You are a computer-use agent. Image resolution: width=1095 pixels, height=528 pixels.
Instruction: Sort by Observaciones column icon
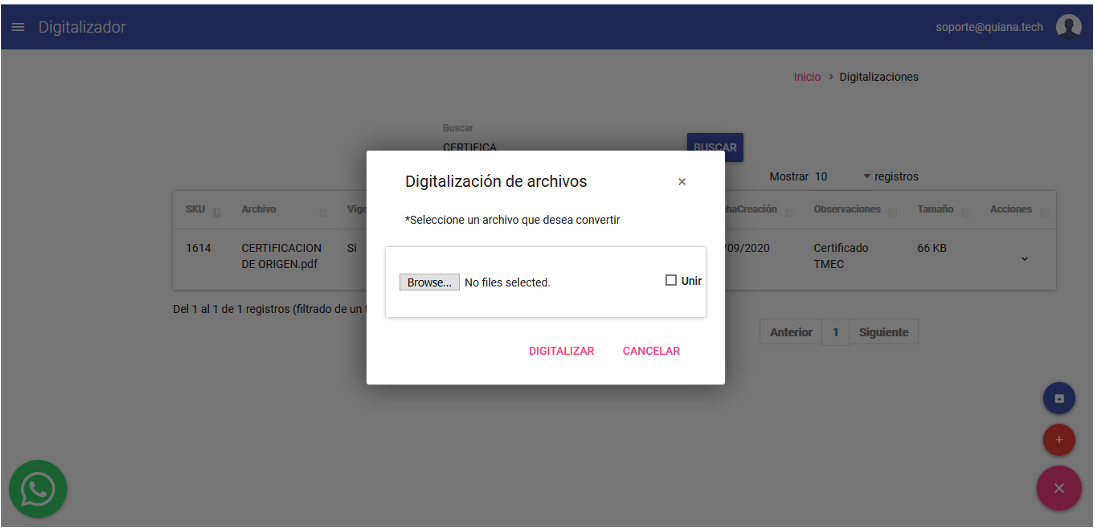pyautogui.click(x=892, y=212)
